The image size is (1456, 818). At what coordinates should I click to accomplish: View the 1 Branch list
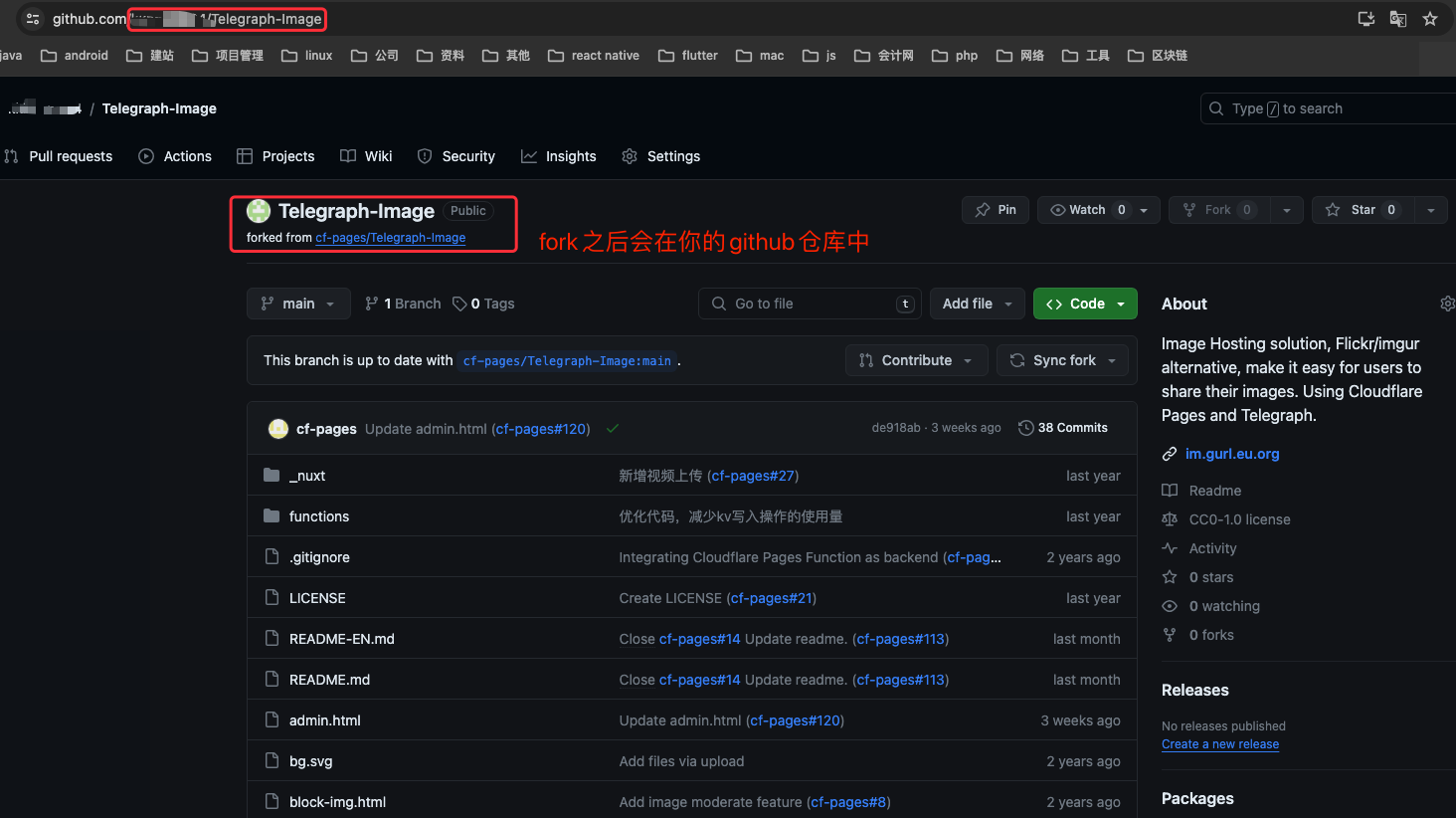point(403,304)
